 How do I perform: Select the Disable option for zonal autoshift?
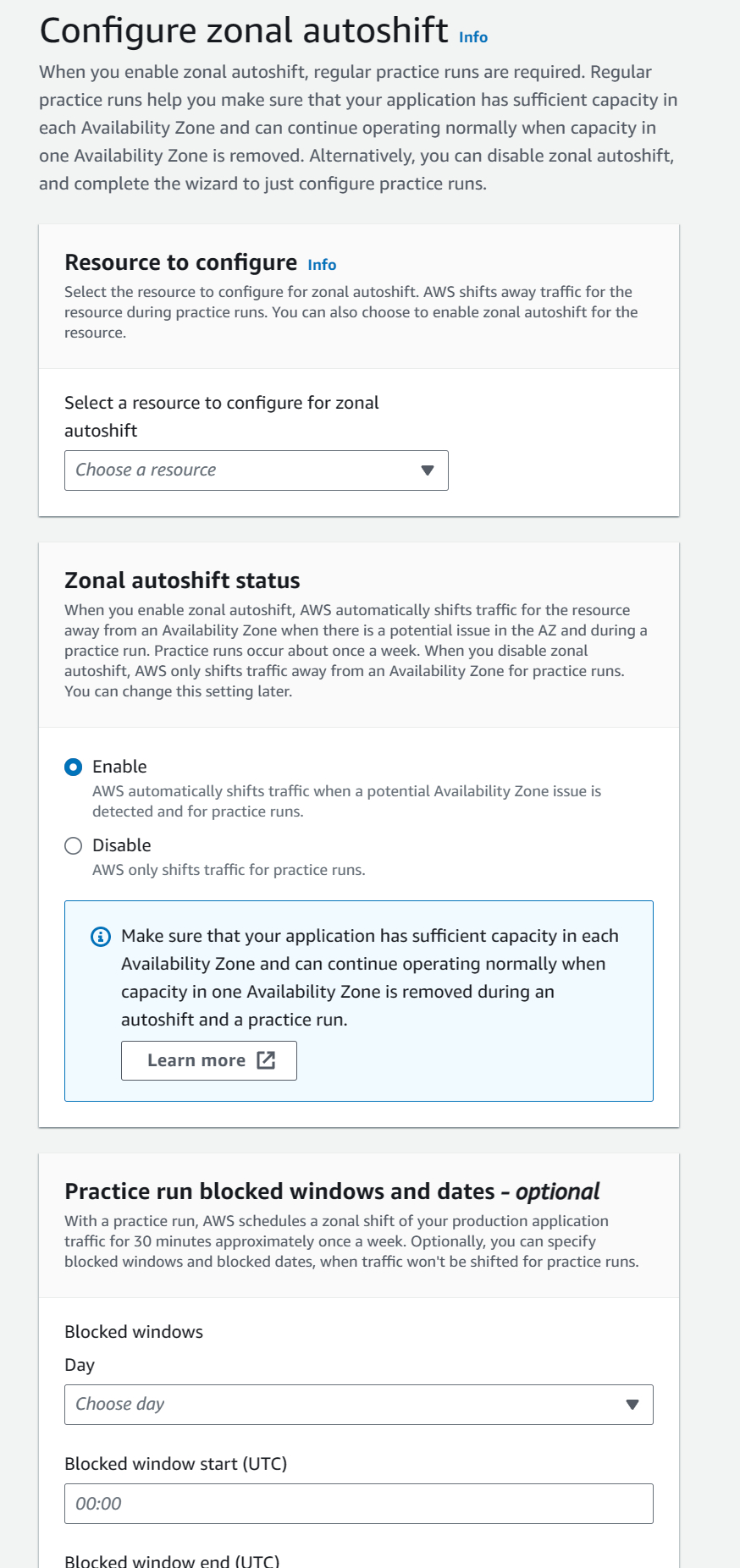click(x=74, y=845)
